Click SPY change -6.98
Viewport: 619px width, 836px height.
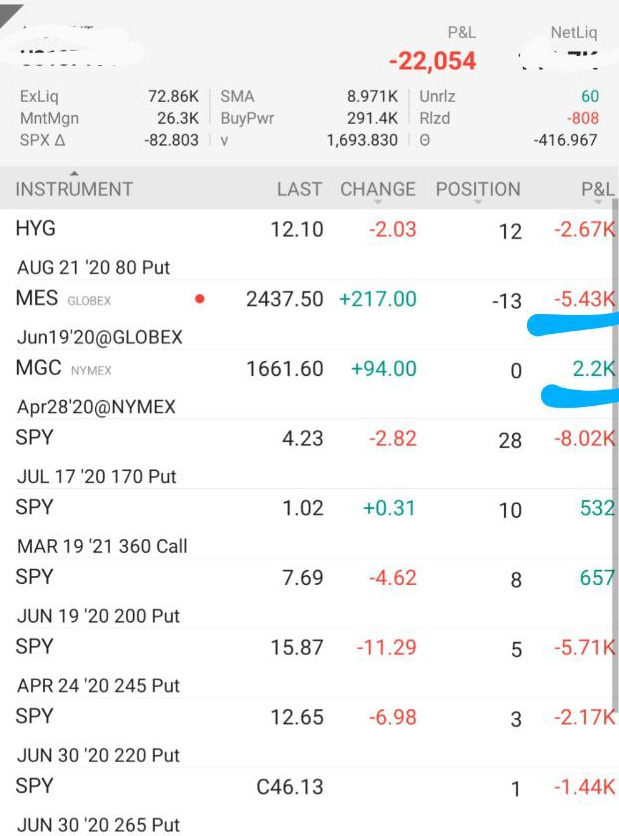pyautogui.click(x=392, y=718)
